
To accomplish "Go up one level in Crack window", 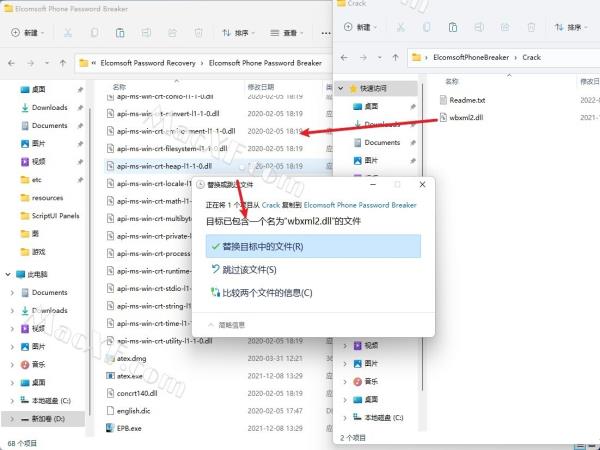I will [396, 57].
